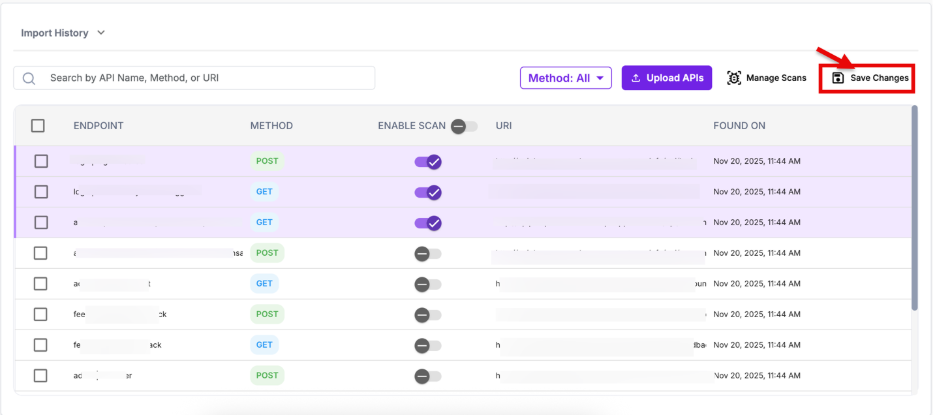
Task: Click the upload arrow icon on Upload APIs
Action: tap(636, 78)
